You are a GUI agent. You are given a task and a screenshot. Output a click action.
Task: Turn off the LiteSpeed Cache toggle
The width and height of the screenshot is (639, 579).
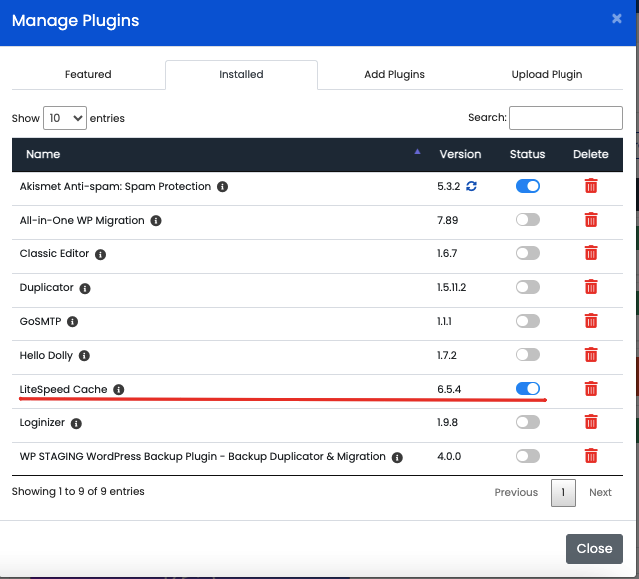528,388
